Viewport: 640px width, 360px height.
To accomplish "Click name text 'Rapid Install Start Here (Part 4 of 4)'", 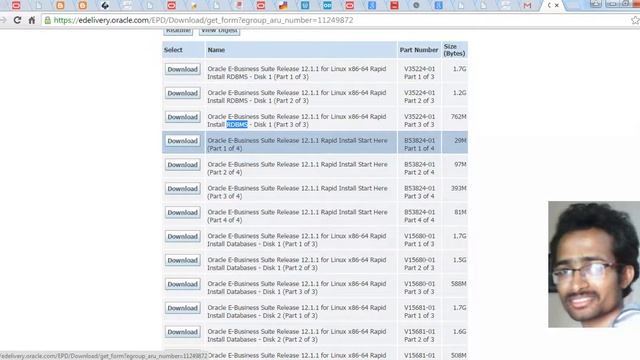I will 297,216.
